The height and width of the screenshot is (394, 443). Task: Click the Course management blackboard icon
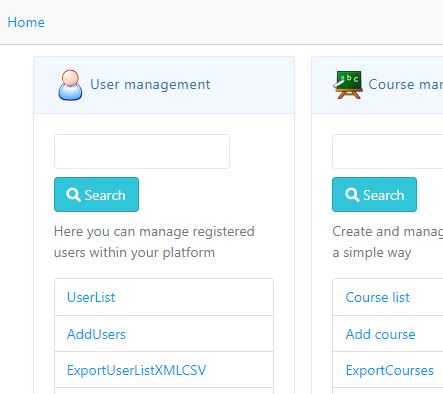(348, 85)
